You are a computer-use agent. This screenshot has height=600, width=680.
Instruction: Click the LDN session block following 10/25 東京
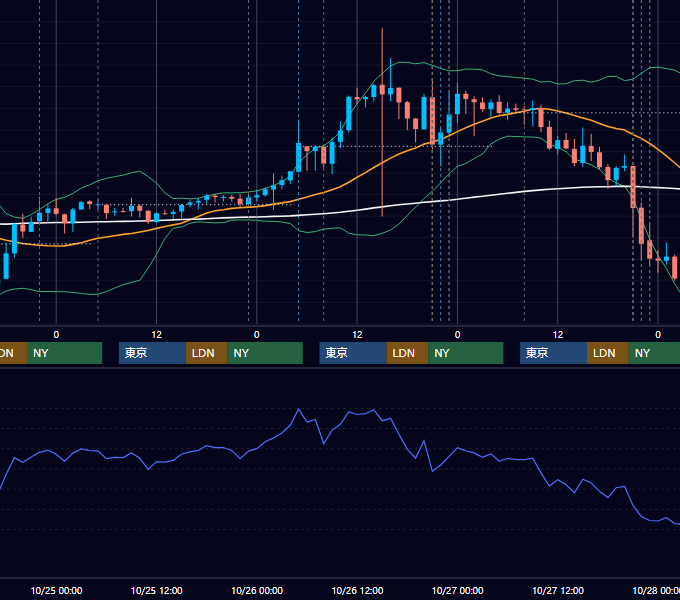click(x=206, y=353)
